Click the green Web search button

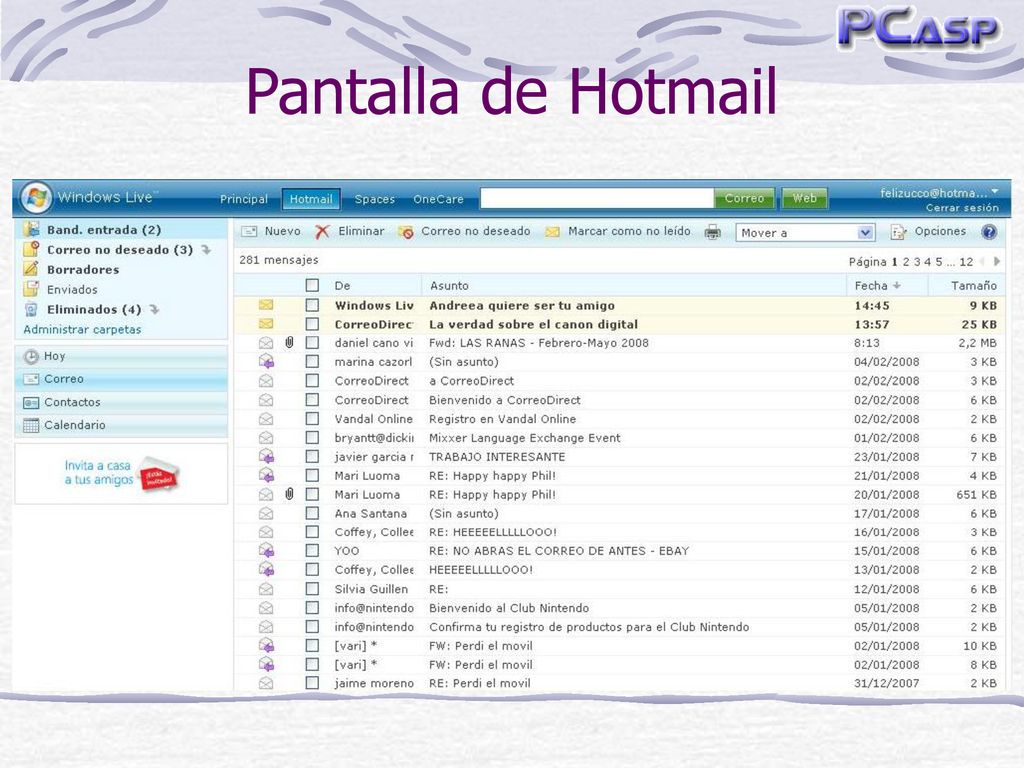[805, 198]
